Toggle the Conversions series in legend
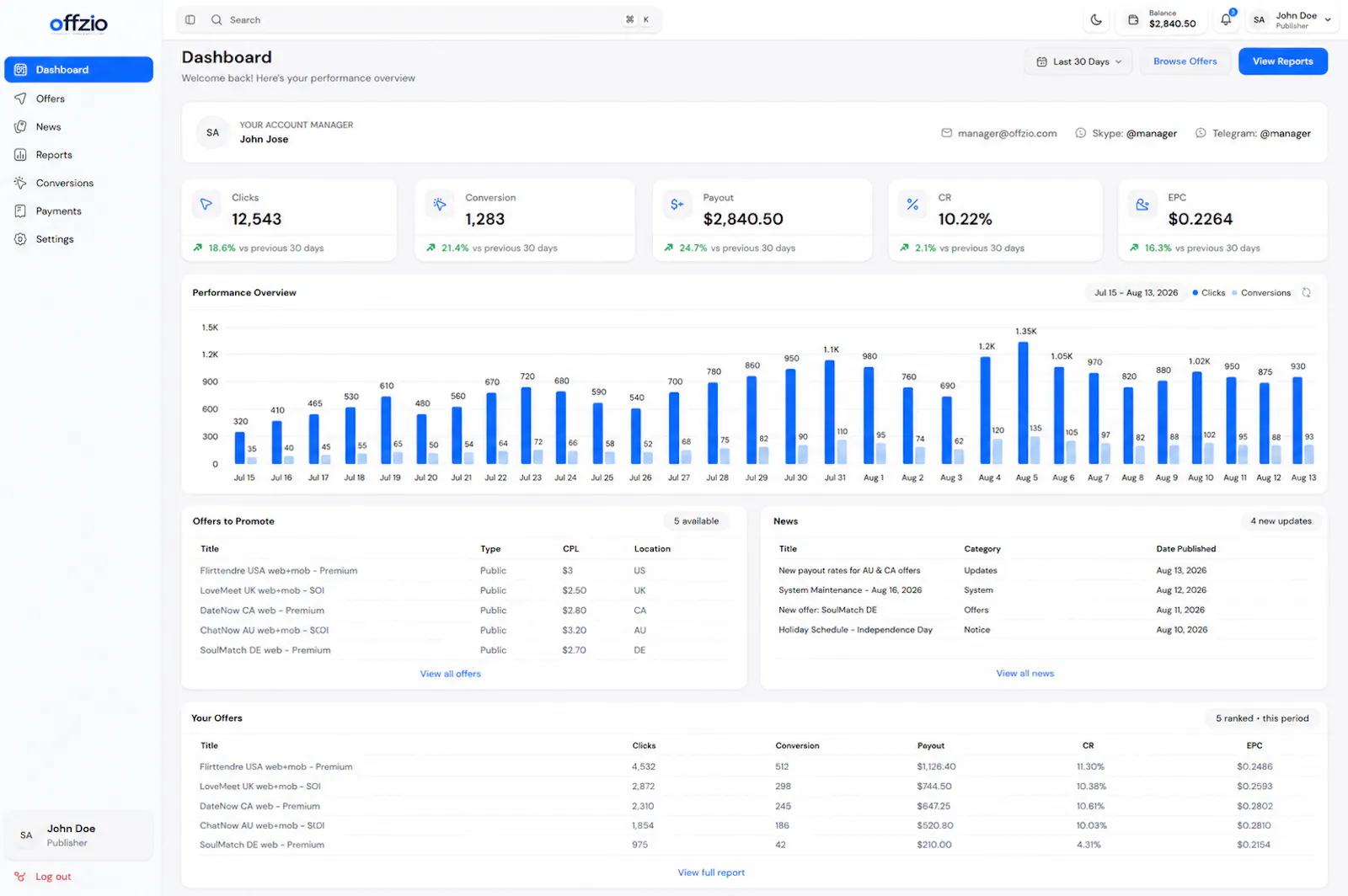The height and width of the screenshot is (896, 1348). point(1261,293)
